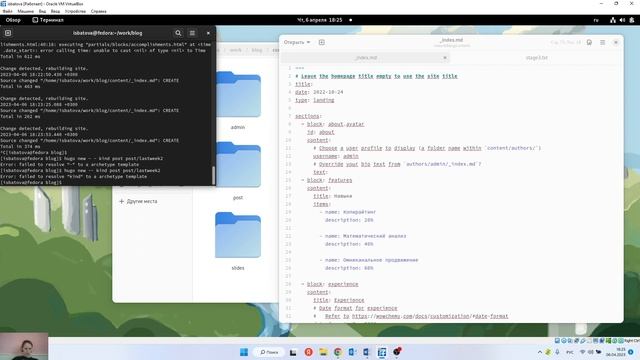Click Другие места in file manager sidebar
This screenshot has width=640, height=360.
[138, 201]
